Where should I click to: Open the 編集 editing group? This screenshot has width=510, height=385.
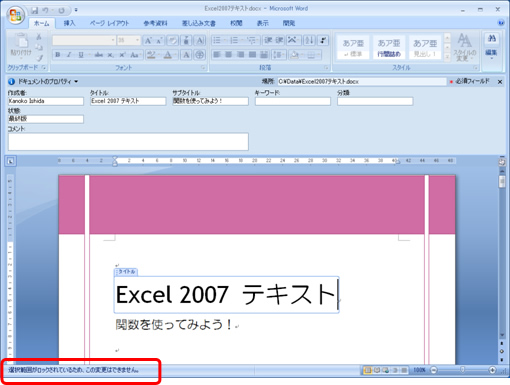tap(491, 46)
